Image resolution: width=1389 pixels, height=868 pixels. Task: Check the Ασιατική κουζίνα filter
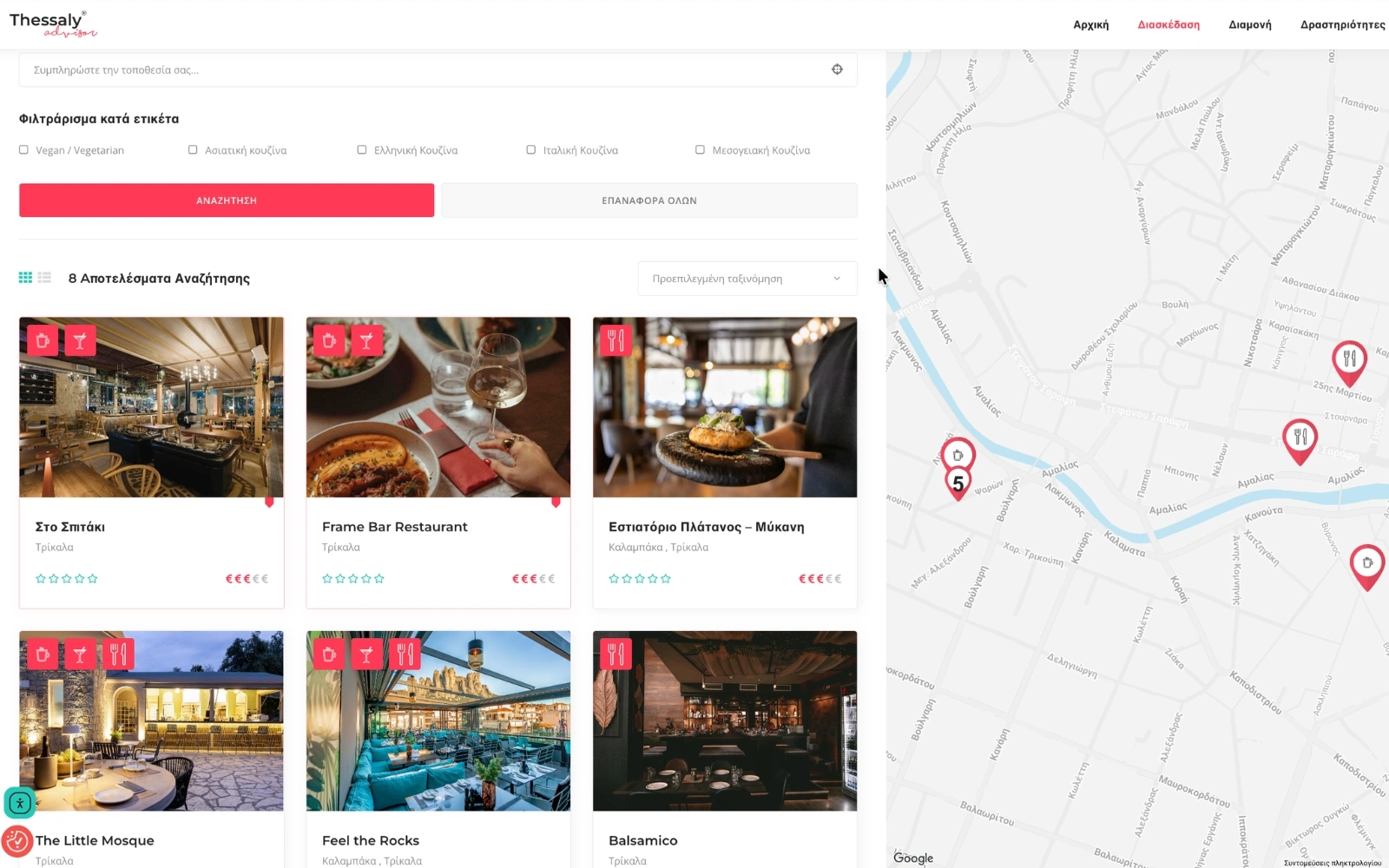pos(193,150)
